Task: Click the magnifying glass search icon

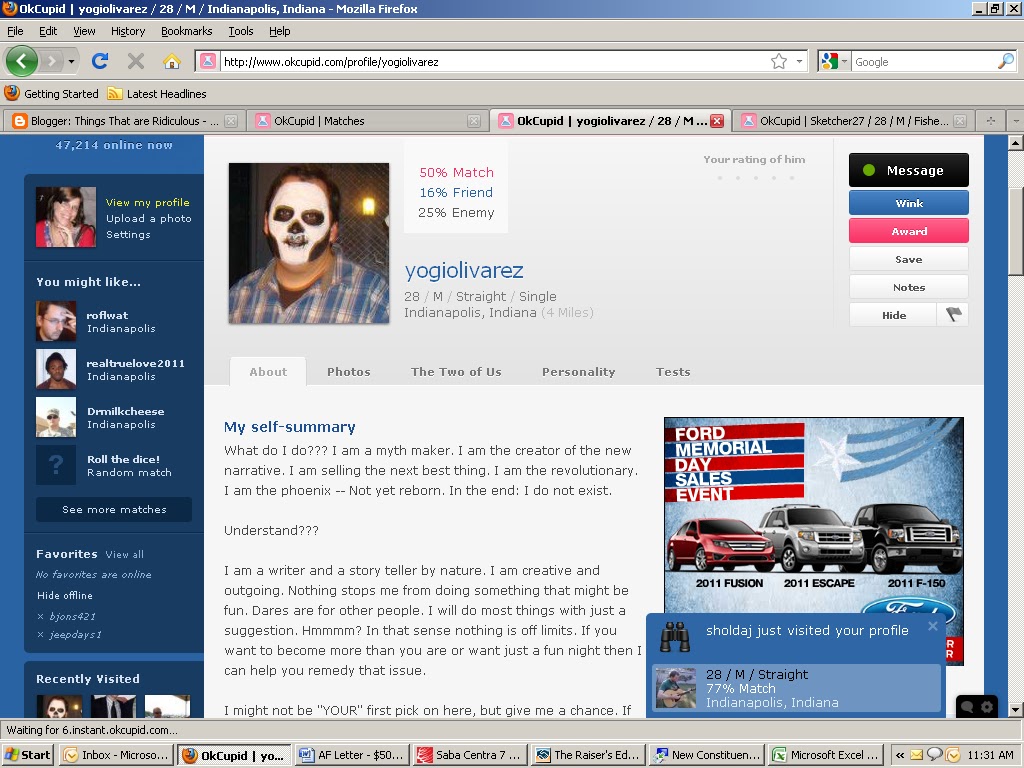Action: pos(1006,61)
